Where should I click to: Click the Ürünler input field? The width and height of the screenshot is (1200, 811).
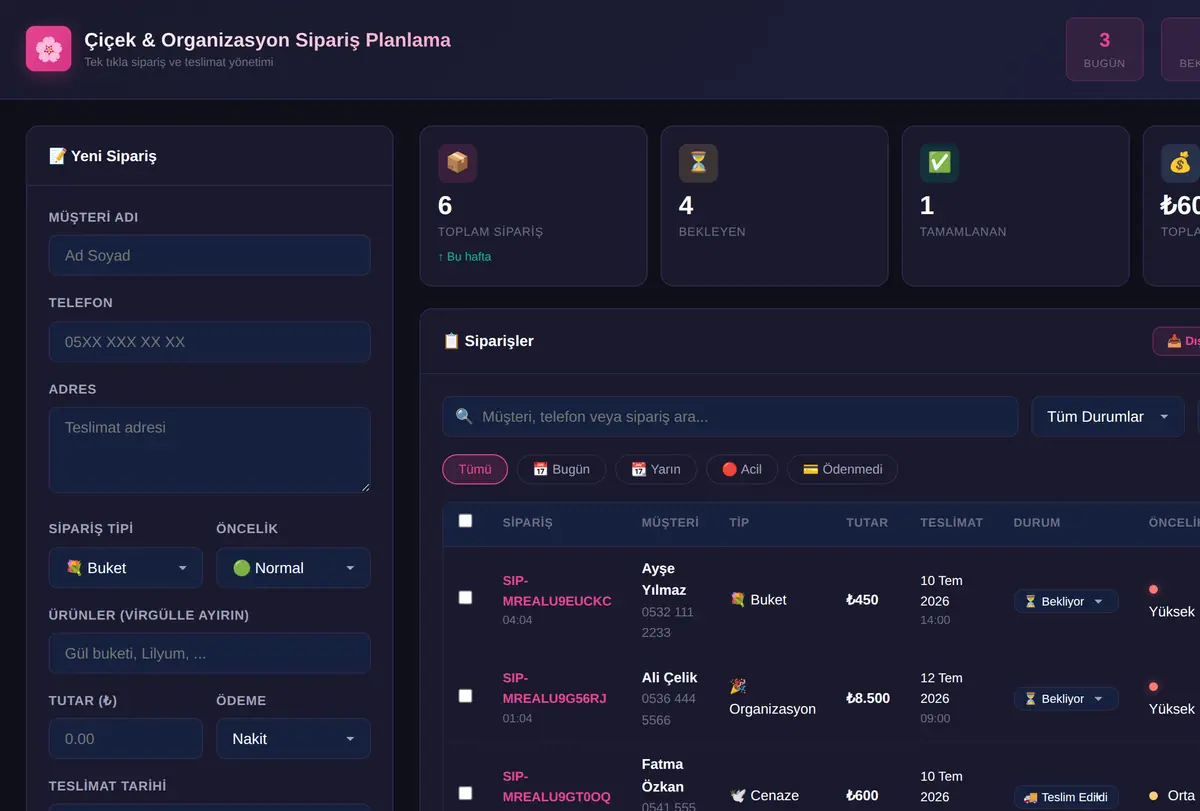click(209, 653)
